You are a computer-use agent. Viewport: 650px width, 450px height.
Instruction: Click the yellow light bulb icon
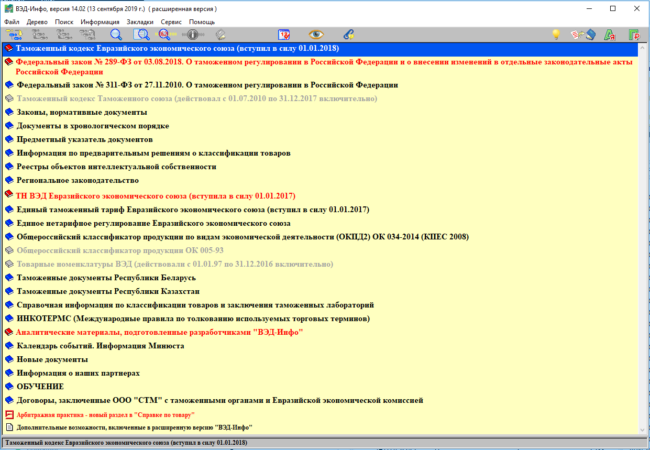pyautogui.click(x=557, y=34)
